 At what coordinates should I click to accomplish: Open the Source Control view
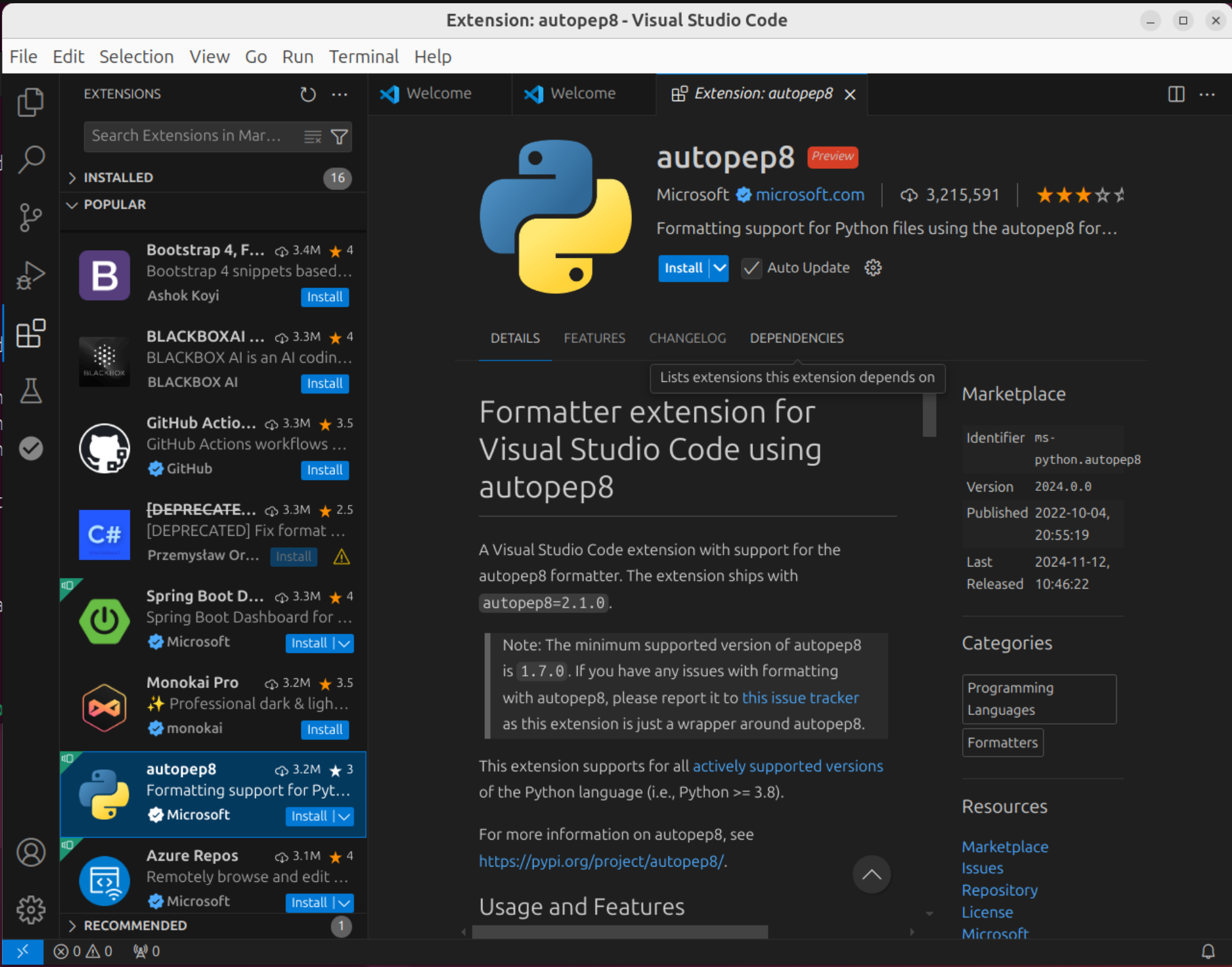point(31,218)
